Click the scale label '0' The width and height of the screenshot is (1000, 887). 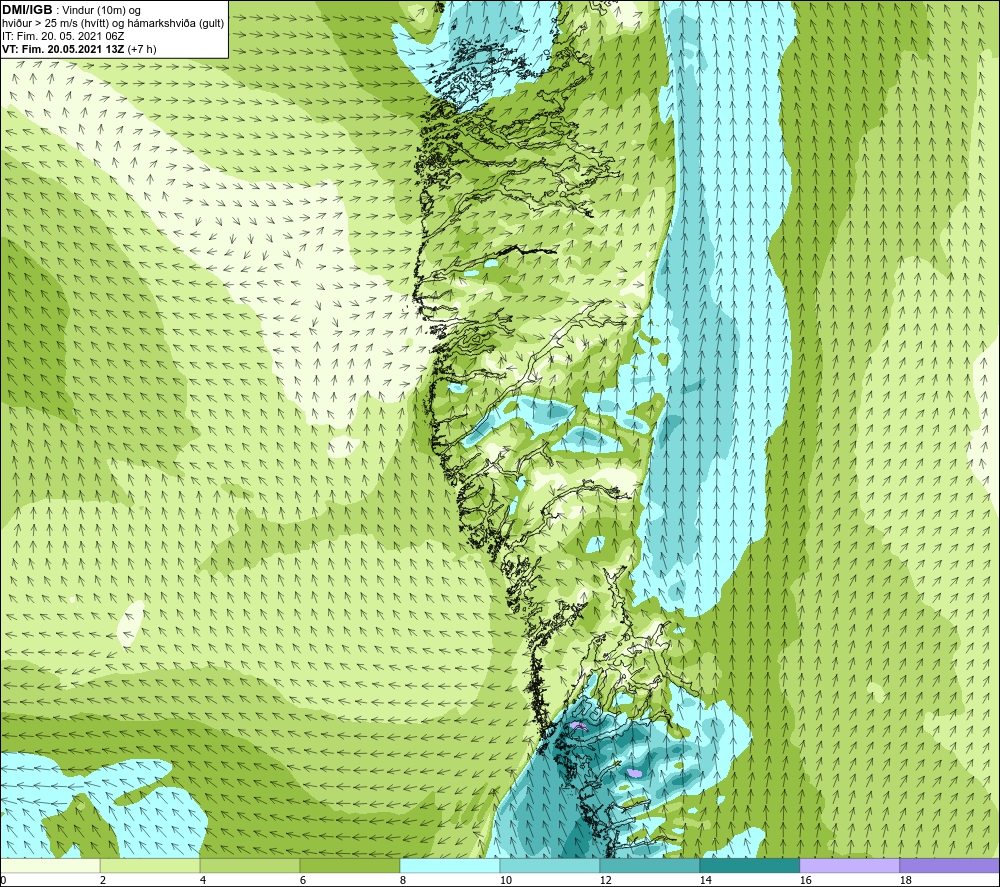click(x=3, y=881)
